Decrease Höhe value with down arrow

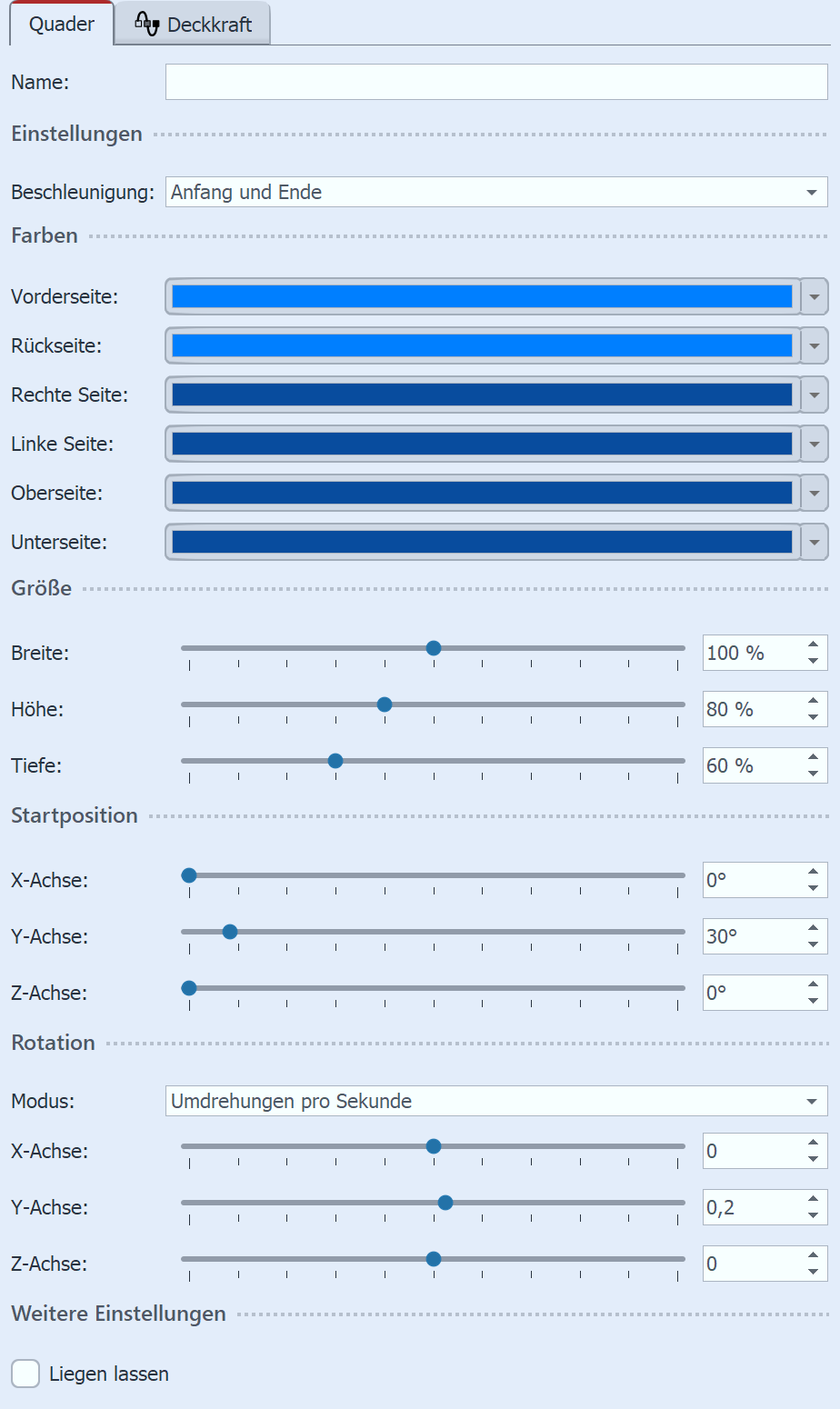(x=813, y=718)
